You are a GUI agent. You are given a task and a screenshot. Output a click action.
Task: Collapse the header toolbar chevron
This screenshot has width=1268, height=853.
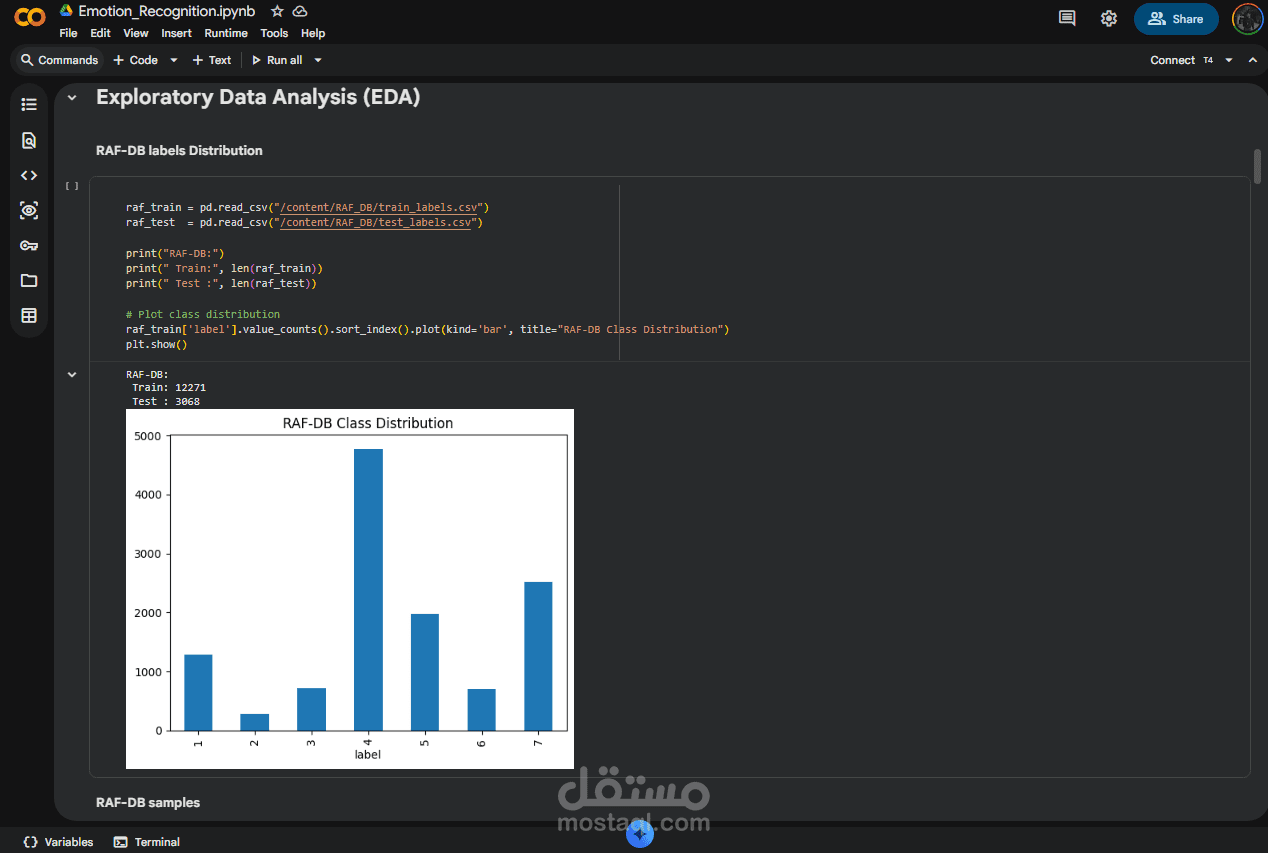tap(1252, 60)
